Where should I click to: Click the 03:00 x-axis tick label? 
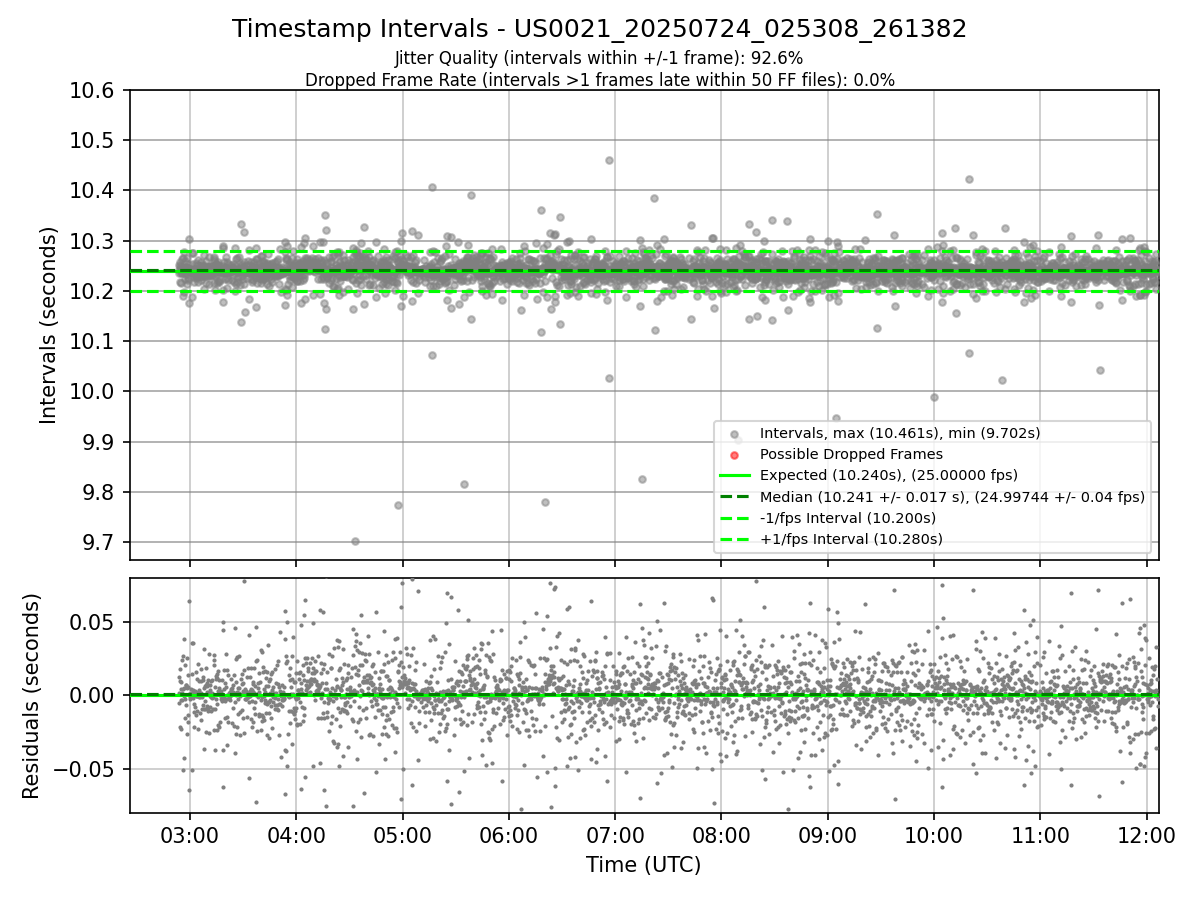pyautogui.click(x=190, y=834)
